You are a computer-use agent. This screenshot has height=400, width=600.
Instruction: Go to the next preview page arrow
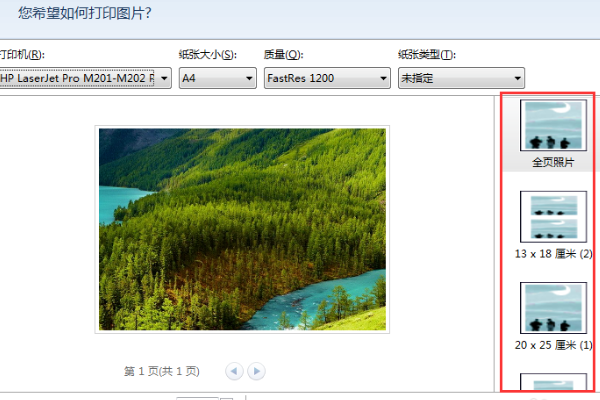pos(256,371)
